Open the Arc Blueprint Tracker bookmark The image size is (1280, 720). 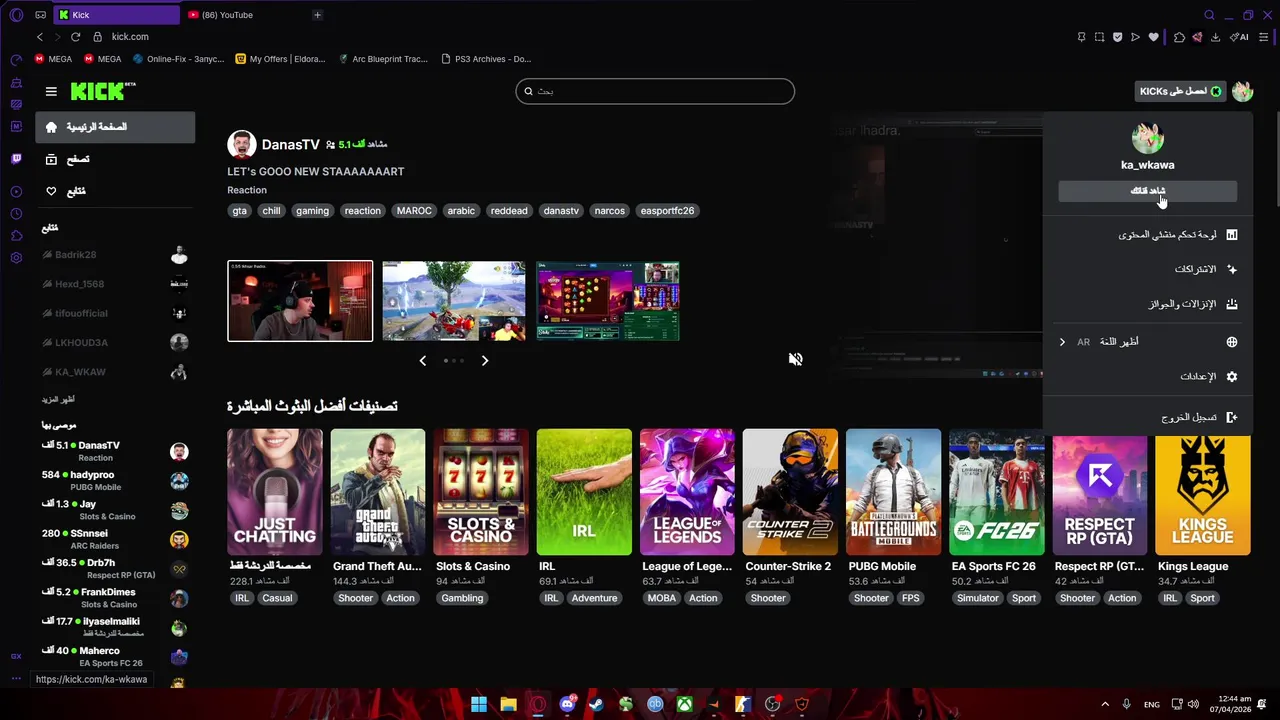(x=383, y=59)
